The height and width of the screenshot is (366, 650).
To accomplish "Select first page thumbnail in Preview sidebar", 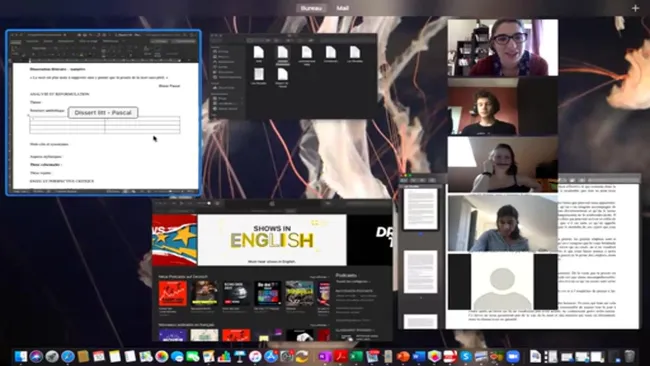I will [x=420, y=209].
